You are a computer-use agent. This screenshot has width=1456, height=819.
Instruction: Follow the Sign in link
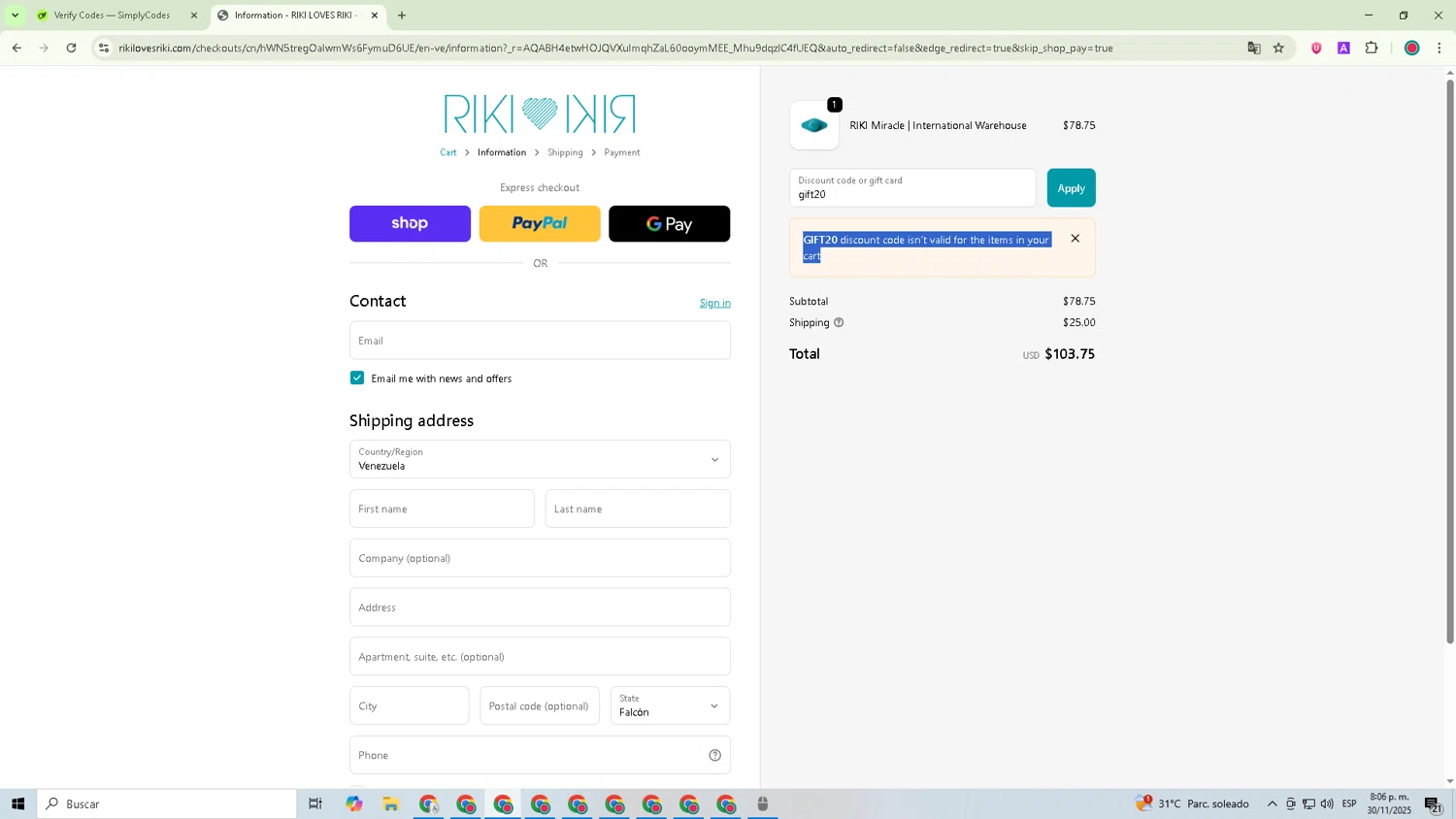715,303
